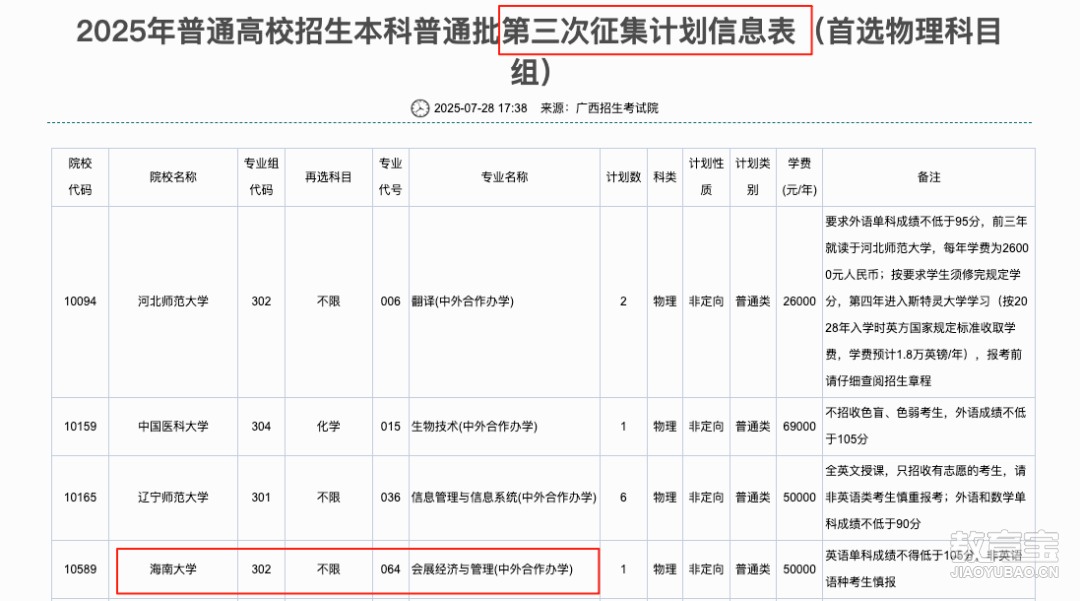Click the 会展经济与管理(中外合作办学) major cell
The width and height of the screenshot is (1080, 601).
504,569
